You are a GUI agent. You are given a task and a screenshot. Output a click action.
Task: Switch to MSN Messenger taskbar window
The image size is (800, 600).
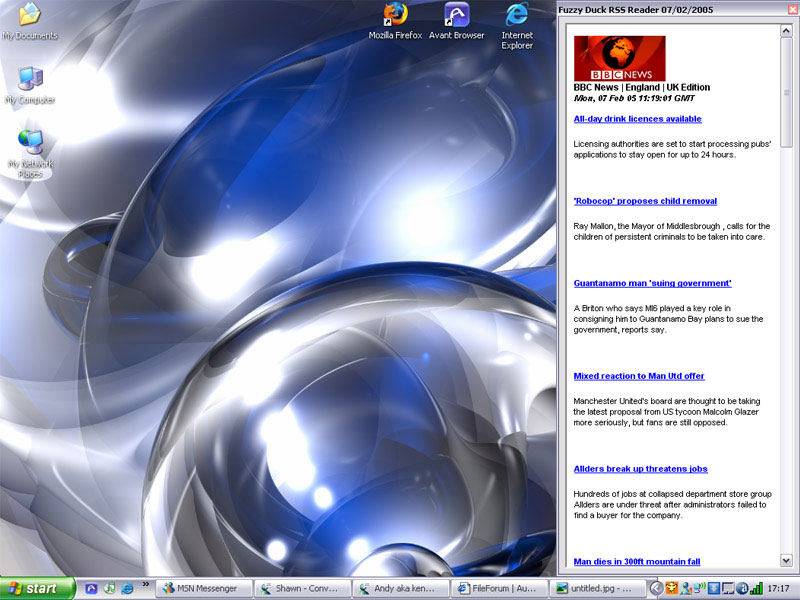click(204, 588)
